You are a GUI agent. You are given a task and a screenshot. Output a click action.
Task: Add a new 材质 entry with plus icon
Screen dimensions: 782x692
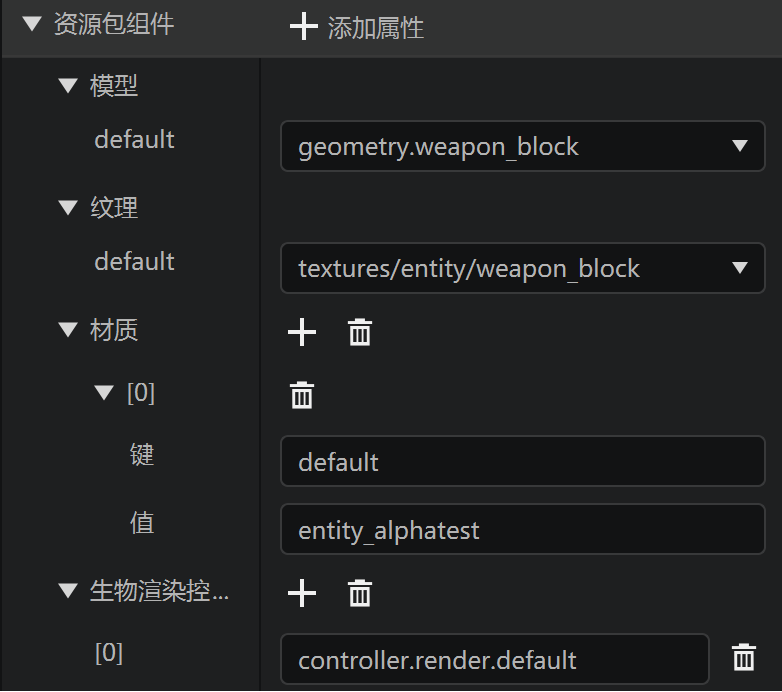pyautogui.click(x=302, y=332)
